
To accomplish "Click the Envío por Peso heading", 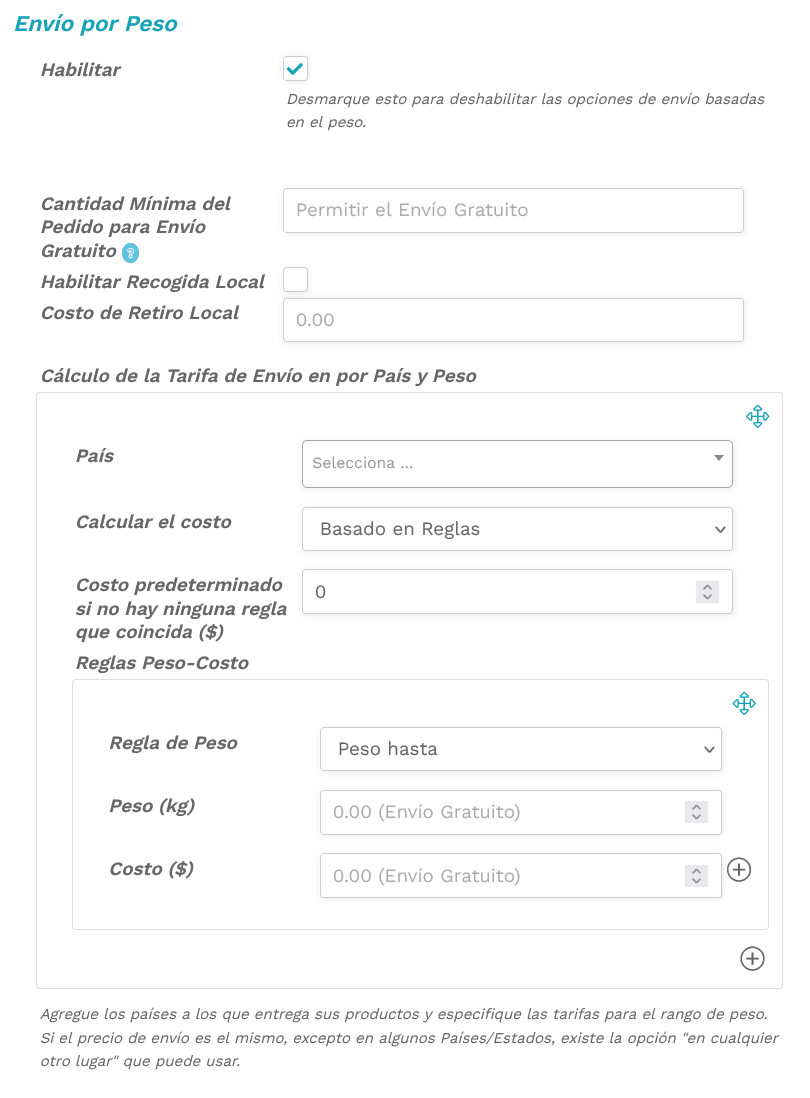I will point(94,23).
